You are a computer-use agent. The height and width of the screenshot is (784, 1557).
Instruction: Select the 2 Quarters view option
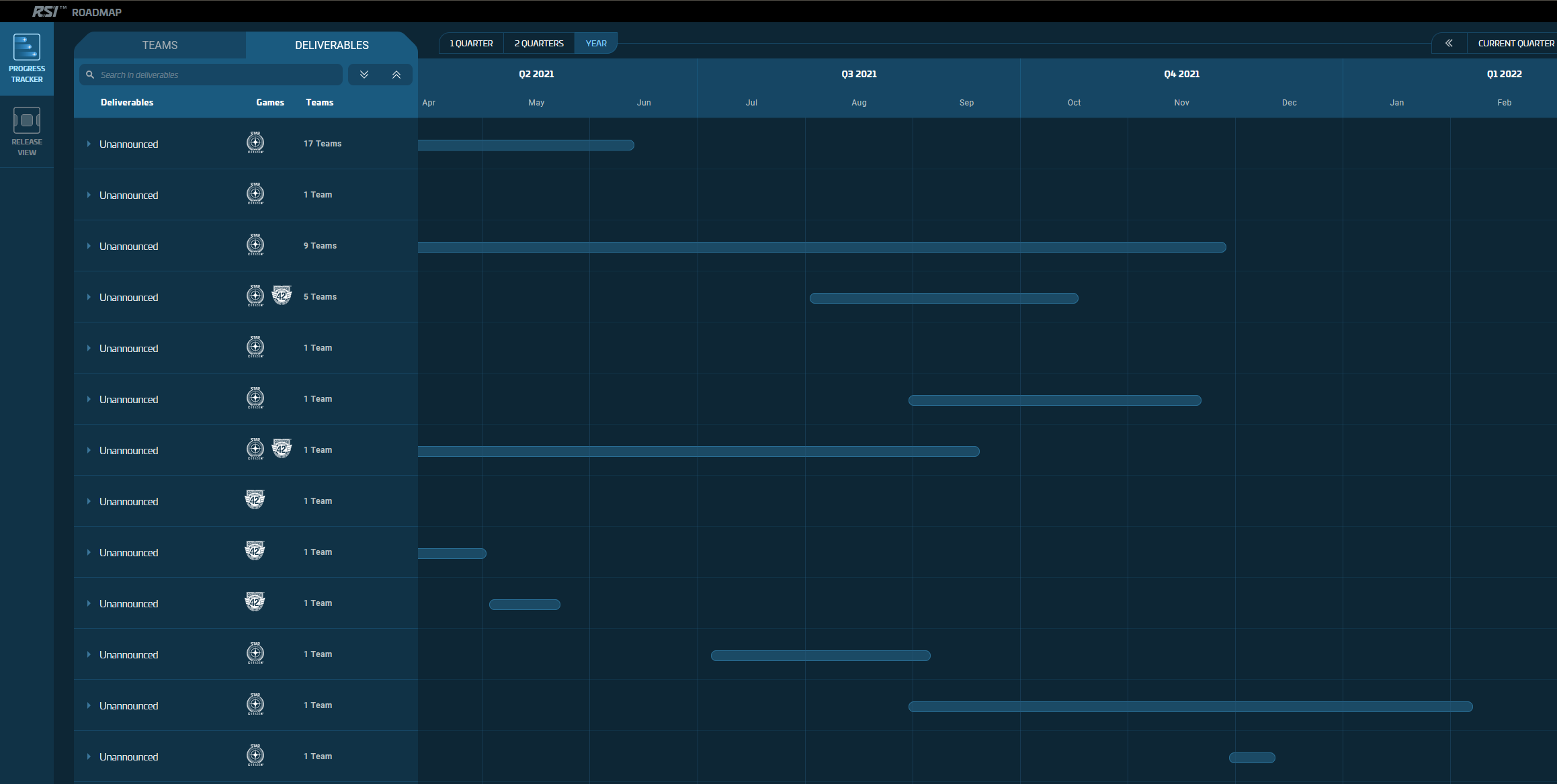(539, 43)
